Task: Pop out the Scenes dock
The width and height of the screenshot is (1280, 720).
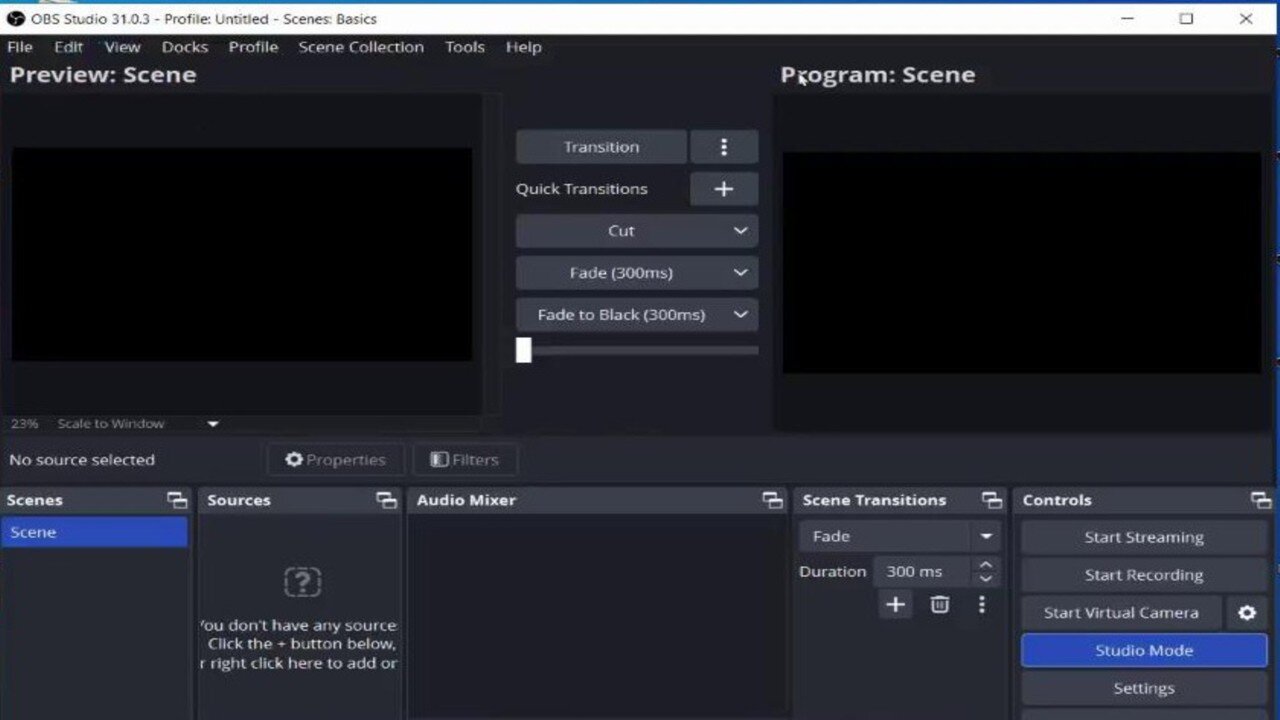Action: coord(177,500)
